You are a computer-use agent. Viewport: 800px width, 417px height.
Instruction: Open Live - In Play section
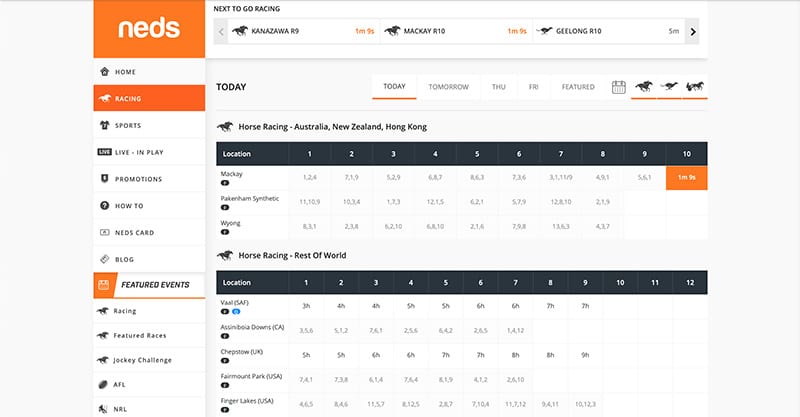coord(149,152)
